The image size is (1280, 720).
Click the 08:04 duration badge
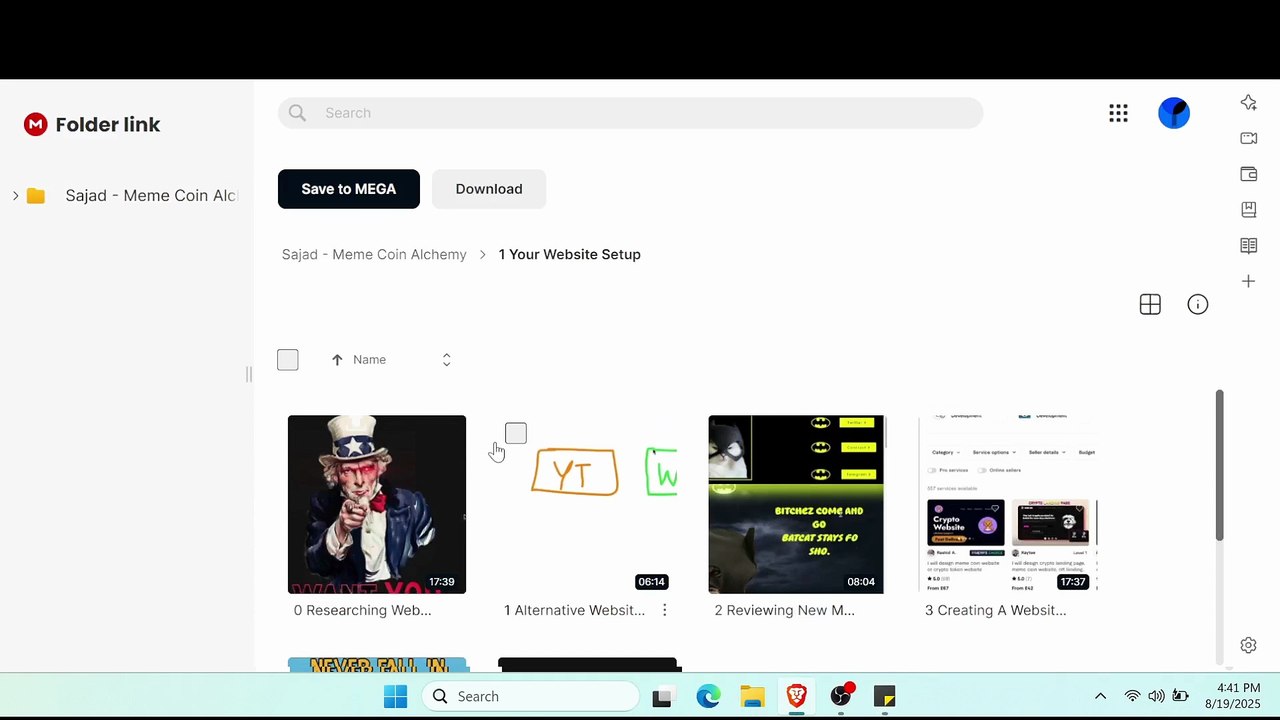tap(861, 582)
